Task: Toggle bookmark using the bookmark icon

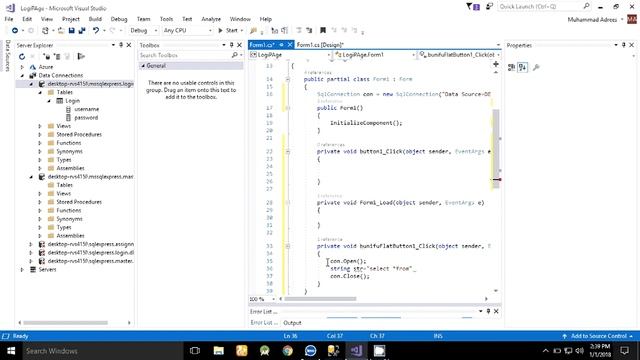Action: point(323,31)
